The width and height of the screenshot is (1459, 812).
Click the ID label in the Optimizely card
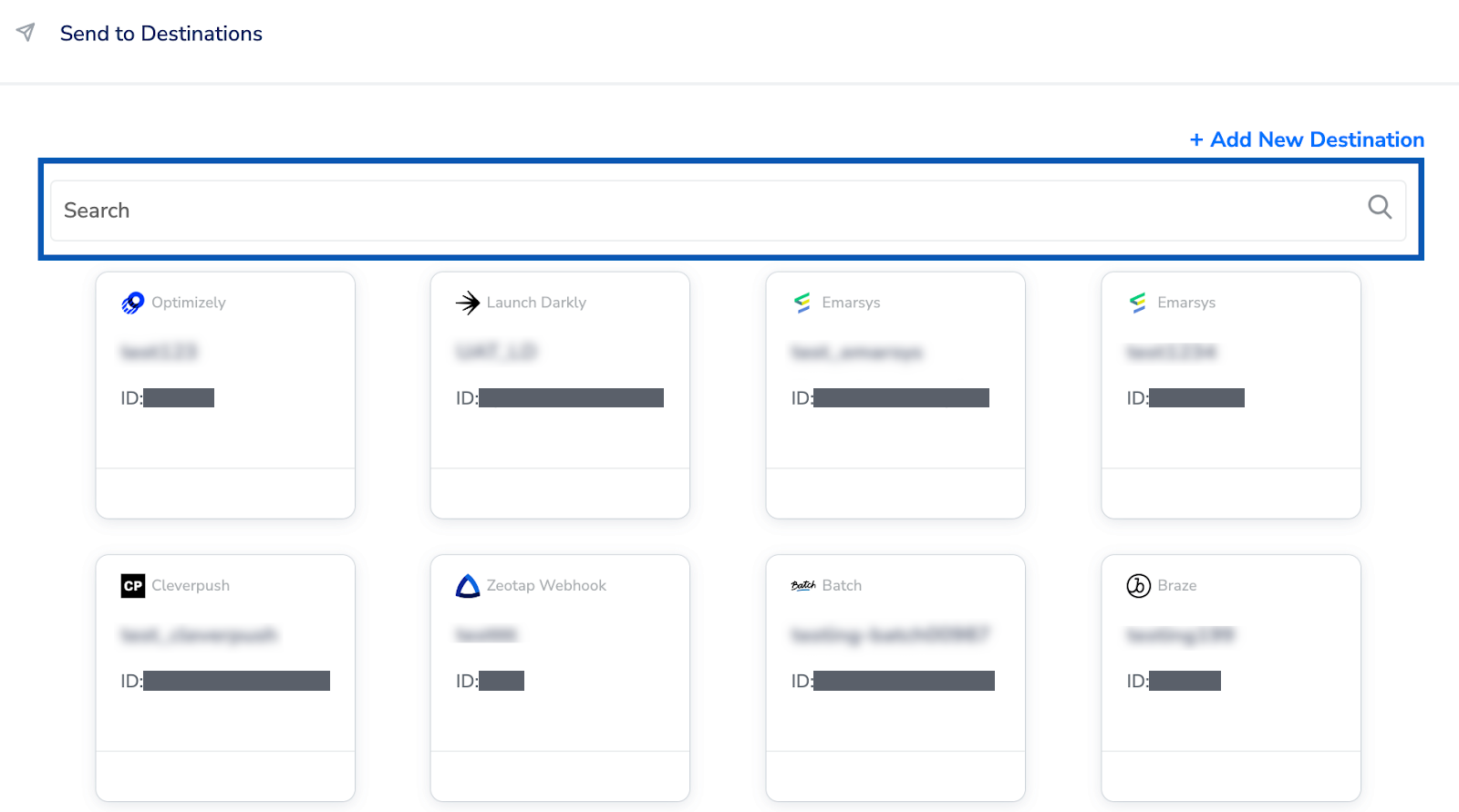(x=131, y=398)
